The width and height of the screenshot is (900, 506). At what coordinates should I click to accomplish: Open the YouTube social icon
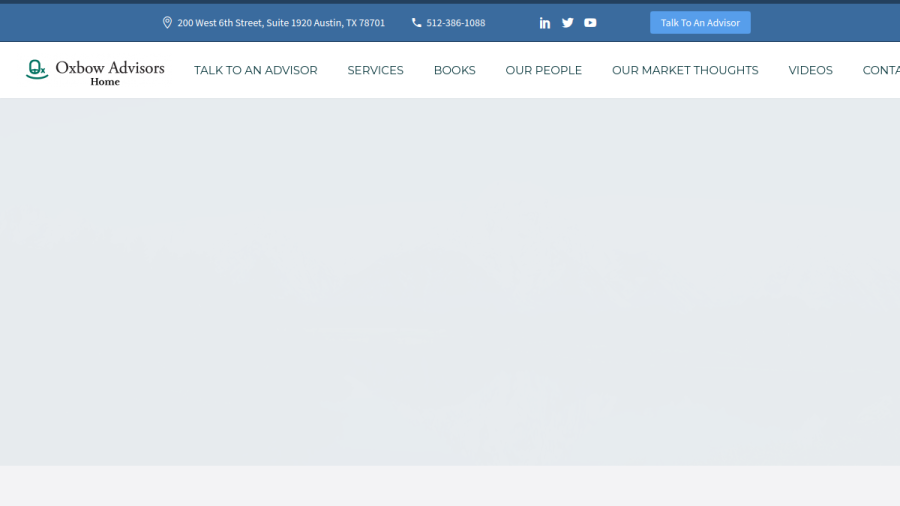[590, 23]
